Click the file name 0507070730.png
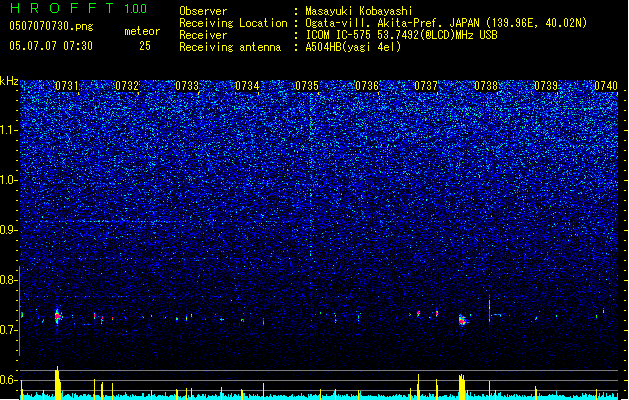This screenshot has height=400, width=629. pos(51,26)
